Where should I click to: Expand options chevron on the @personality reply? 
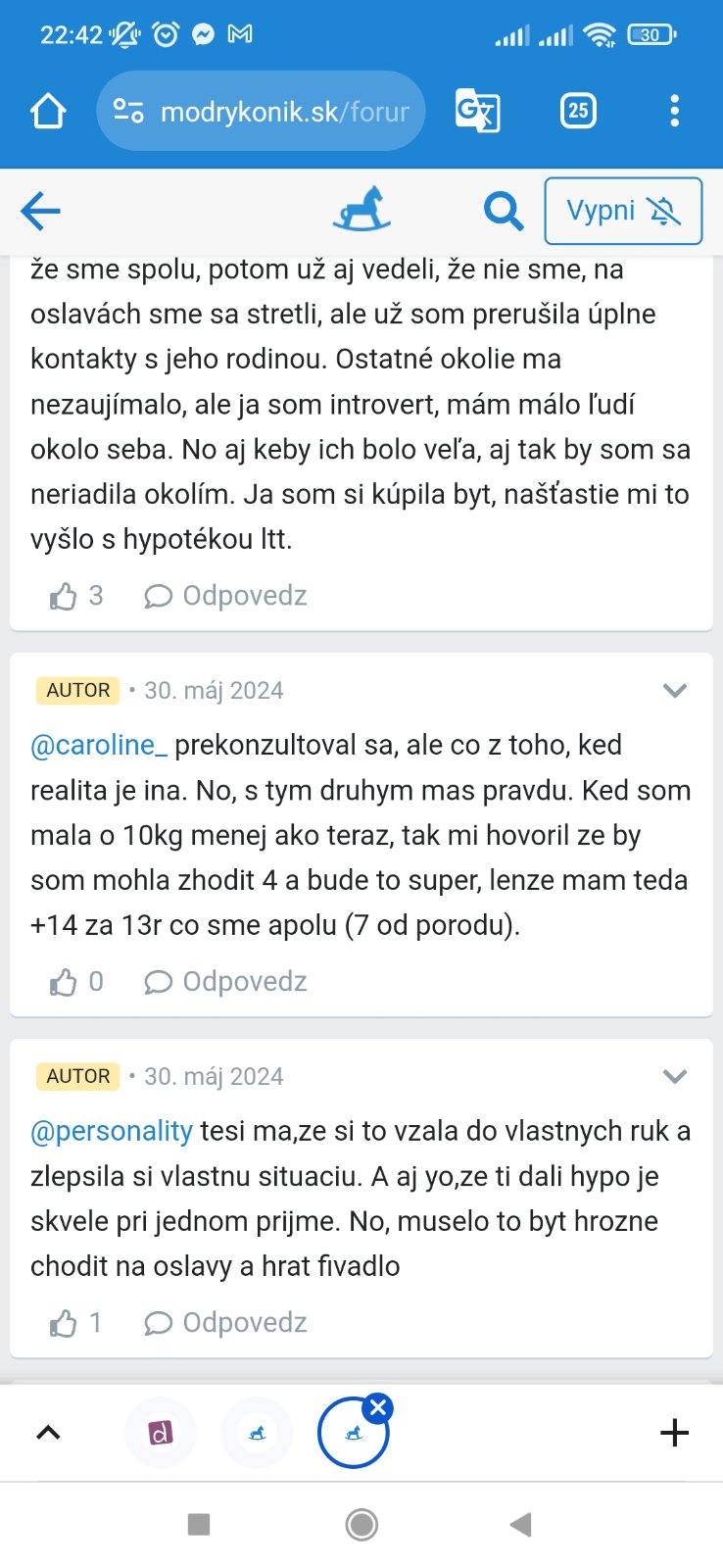674,1077
